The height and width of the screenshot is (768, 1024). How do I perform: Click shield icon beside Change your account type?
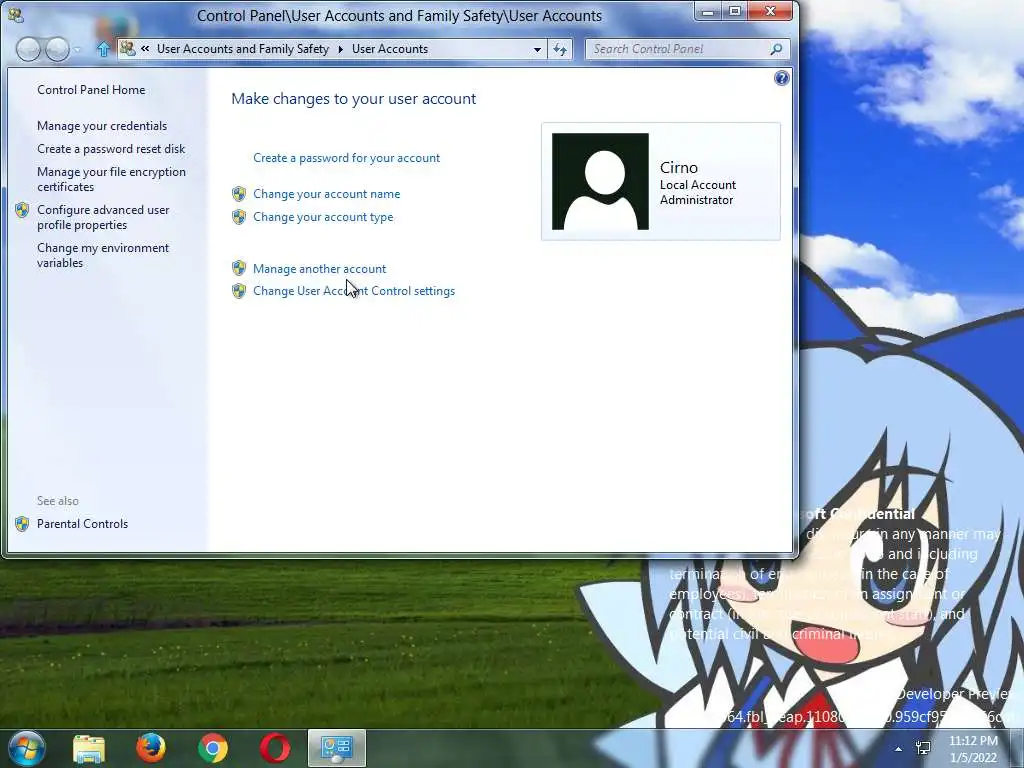point(239,217)
